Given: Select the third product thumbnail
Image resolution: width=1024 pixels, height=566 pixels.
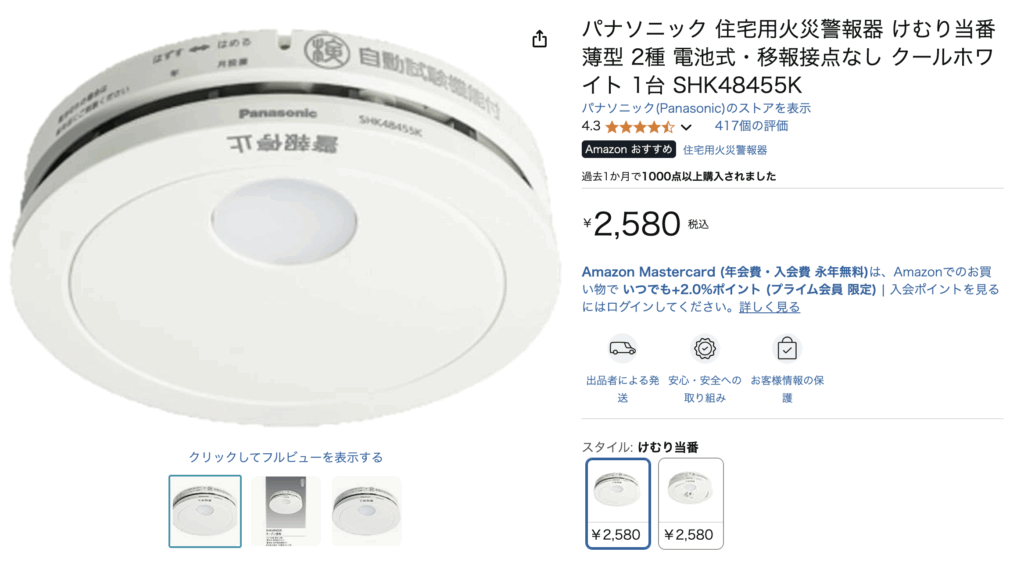Looking at the screenshot, I should [366, 511].
